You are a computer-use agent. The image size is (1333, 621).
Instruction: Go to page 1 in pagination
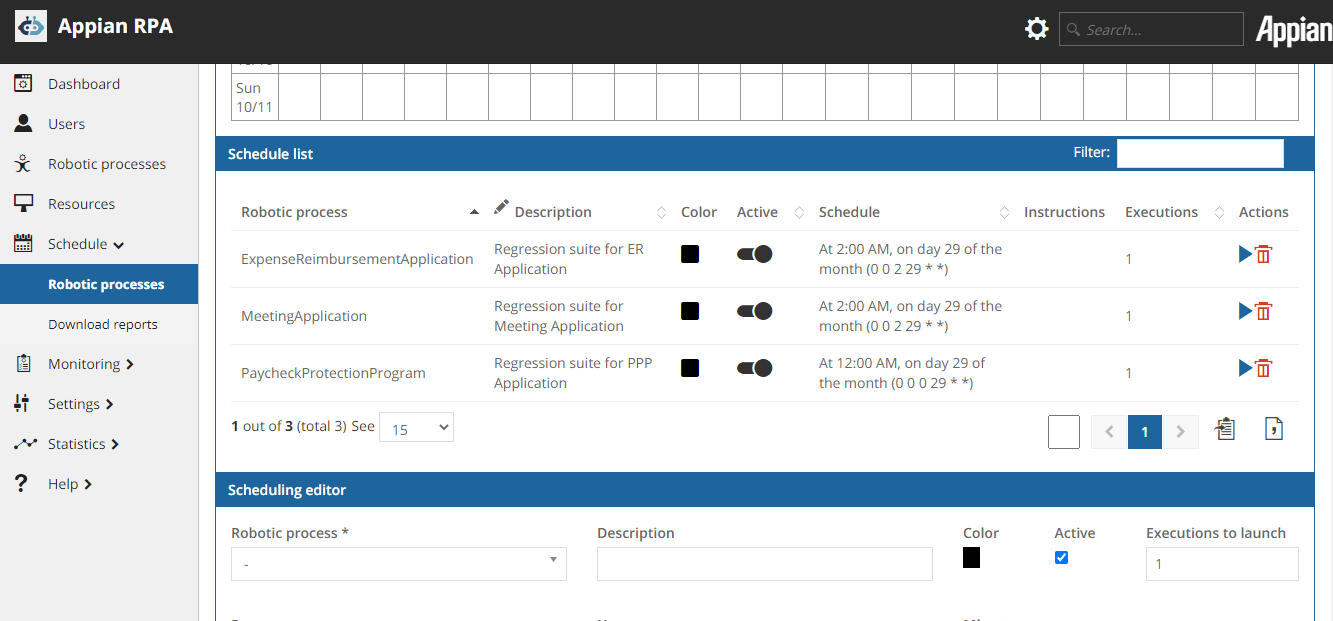[x=1145, y=432]
